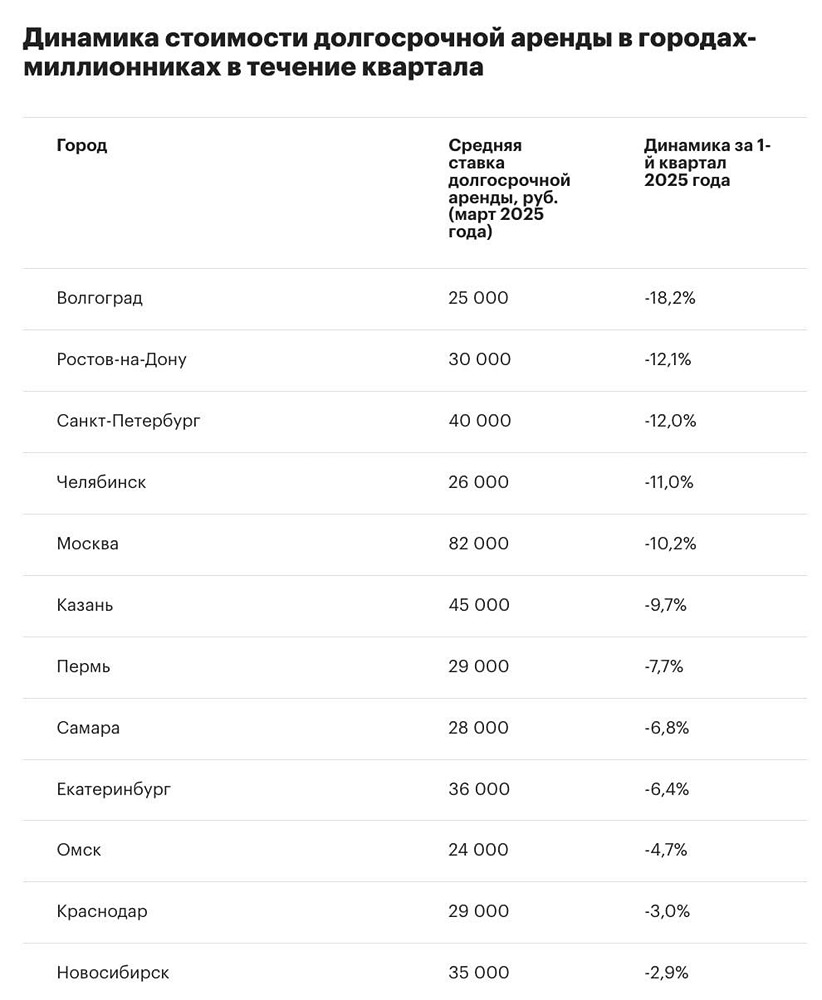Select the Самара row name

click(89, 728)
